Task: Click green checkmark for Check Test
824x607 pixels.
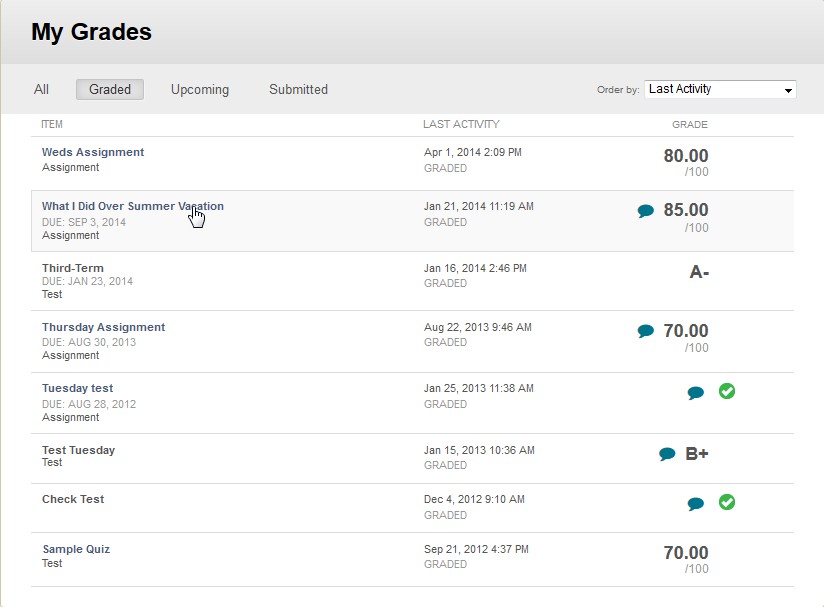Action: click(727, 502)
